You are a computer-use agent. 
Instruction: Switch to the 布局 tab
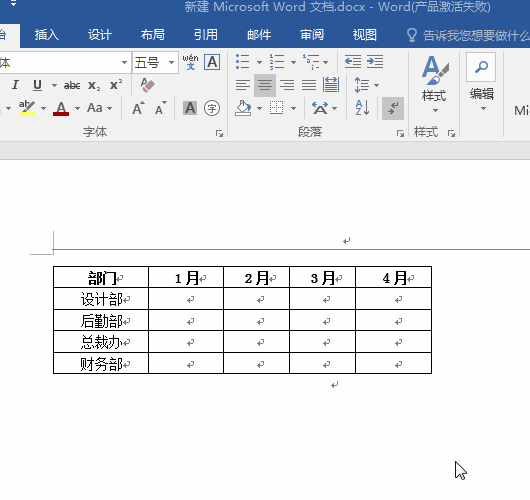[153, 35]
